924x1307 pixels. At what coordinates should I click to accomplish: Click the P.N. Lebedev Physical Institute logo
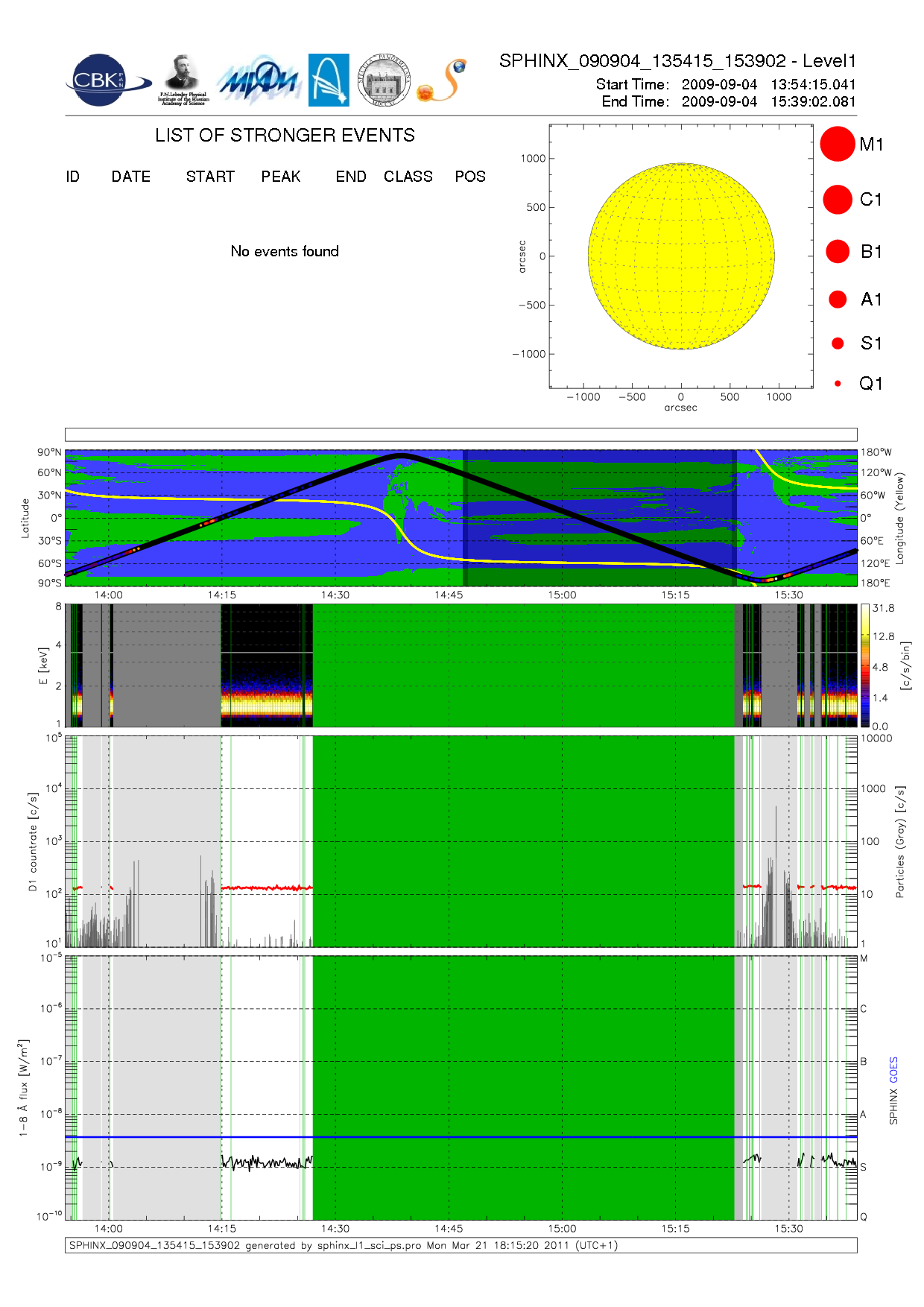183,80
